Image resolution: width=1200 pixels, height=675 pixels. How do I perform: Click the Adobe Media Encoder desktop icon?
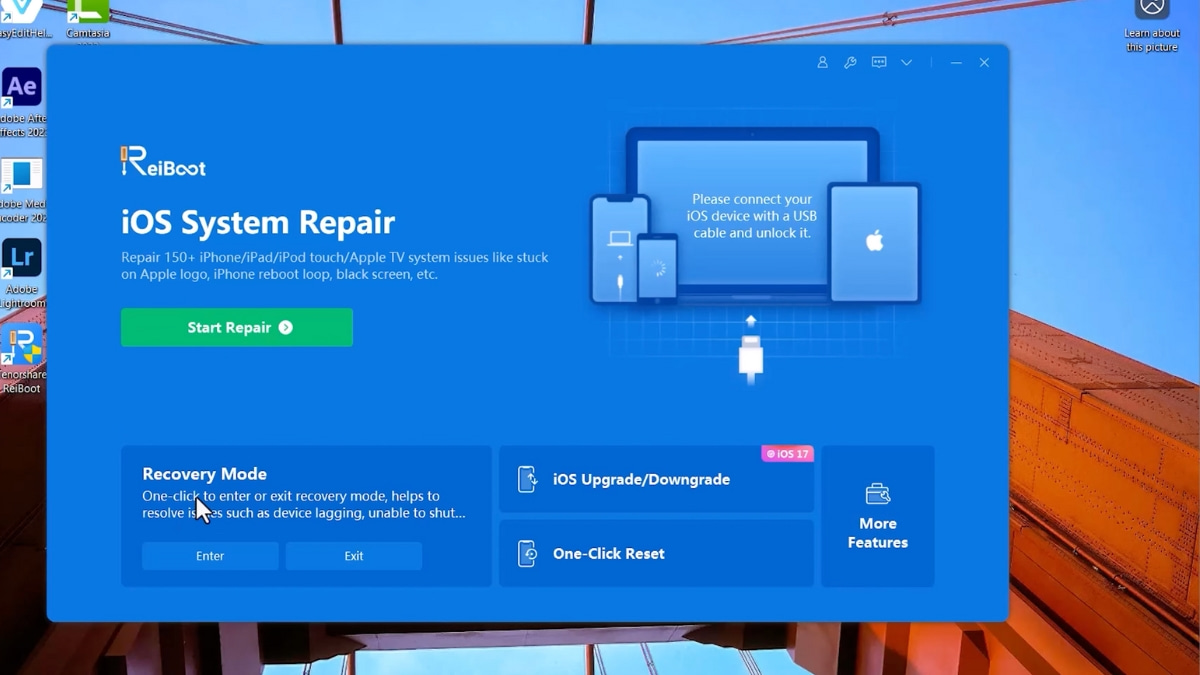21,191
